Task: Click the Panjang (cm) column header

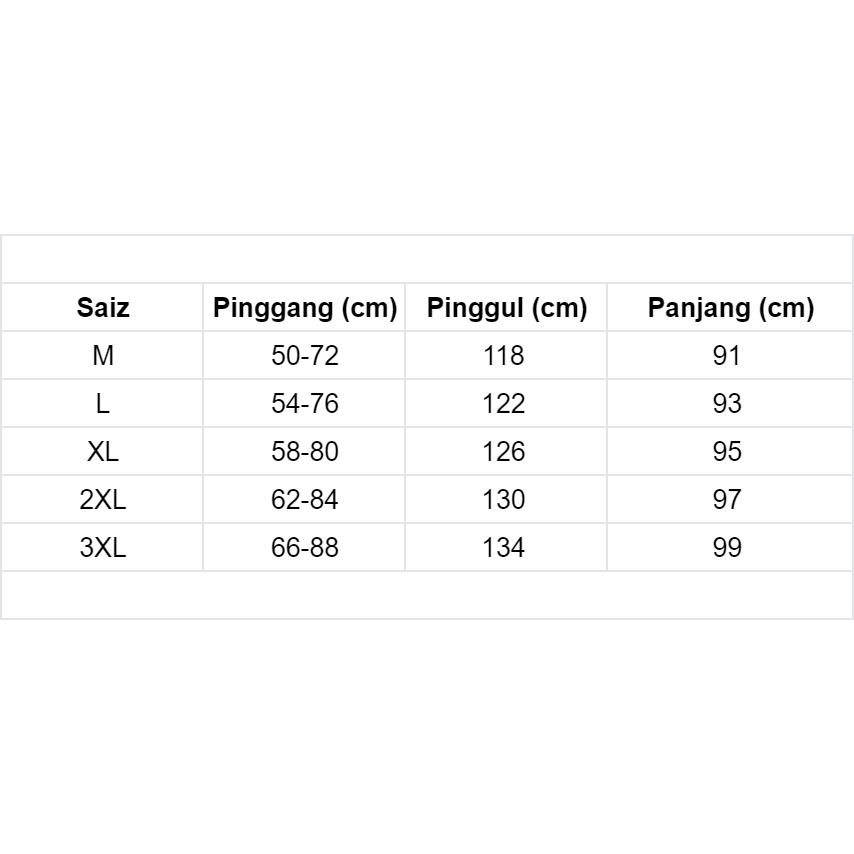Action: pos(730,308)
